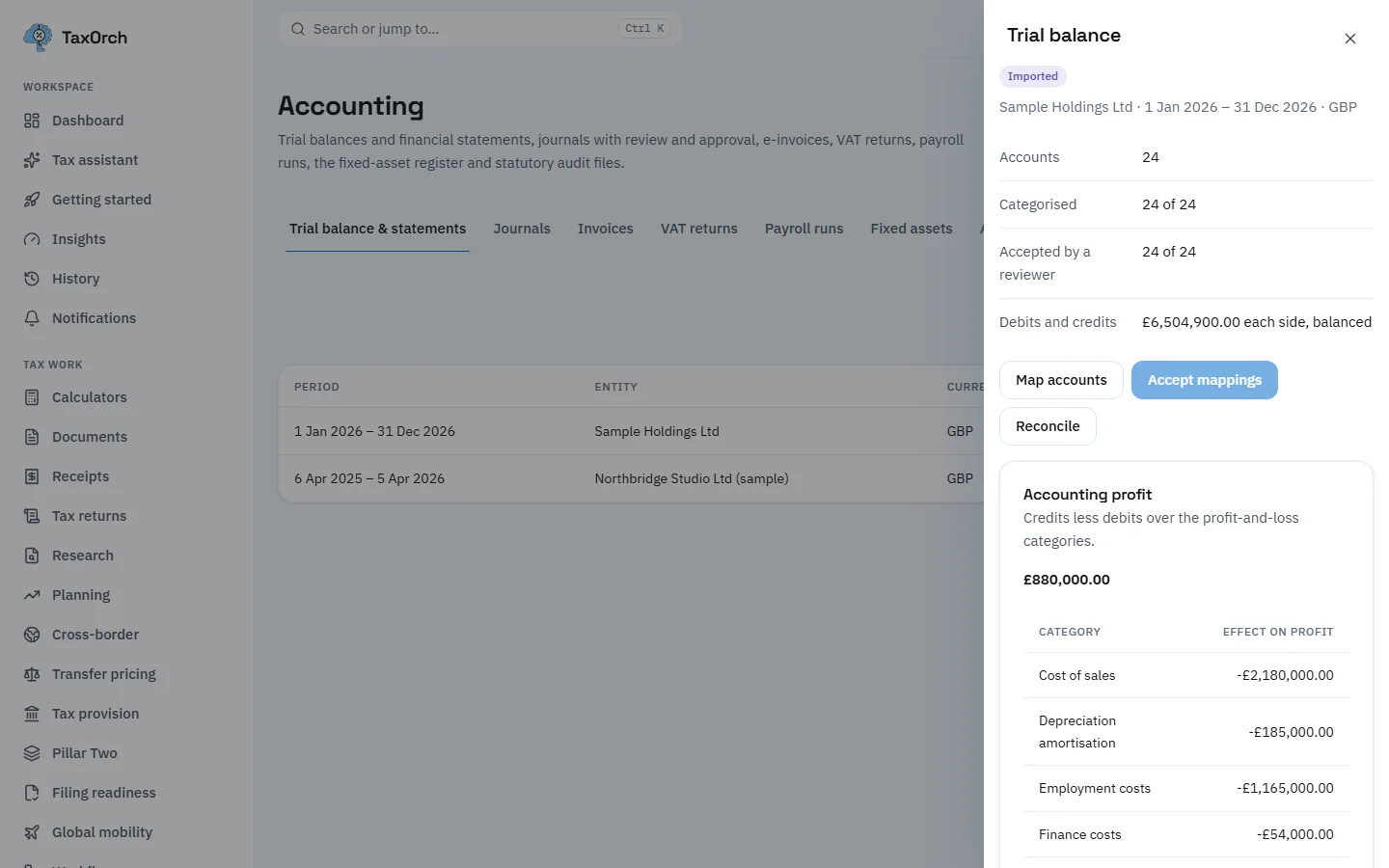
Task: Select Trial balance & statements tab
Action: tap(377, 229)
